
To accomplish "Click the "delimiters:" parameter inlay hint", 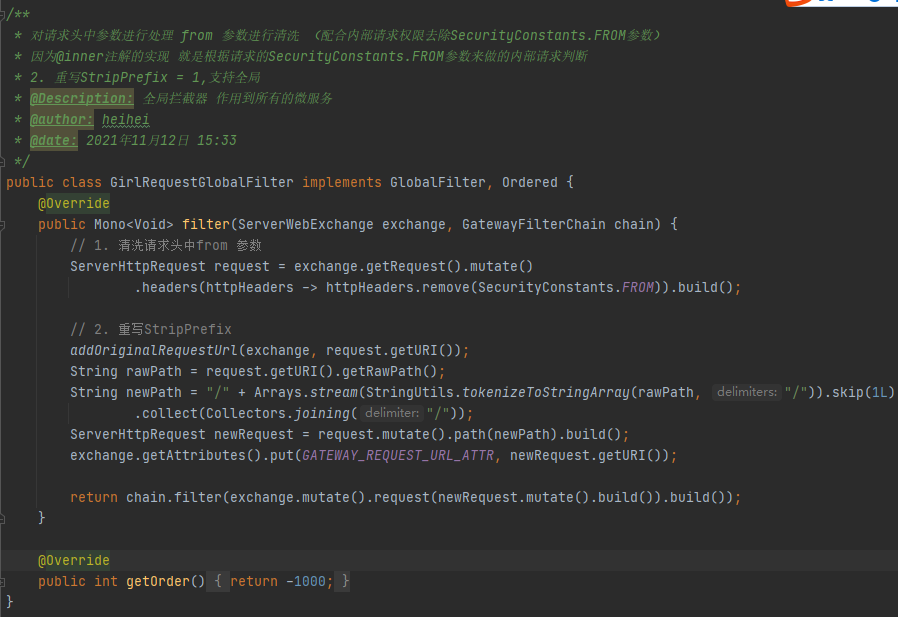I will point(747,392).
